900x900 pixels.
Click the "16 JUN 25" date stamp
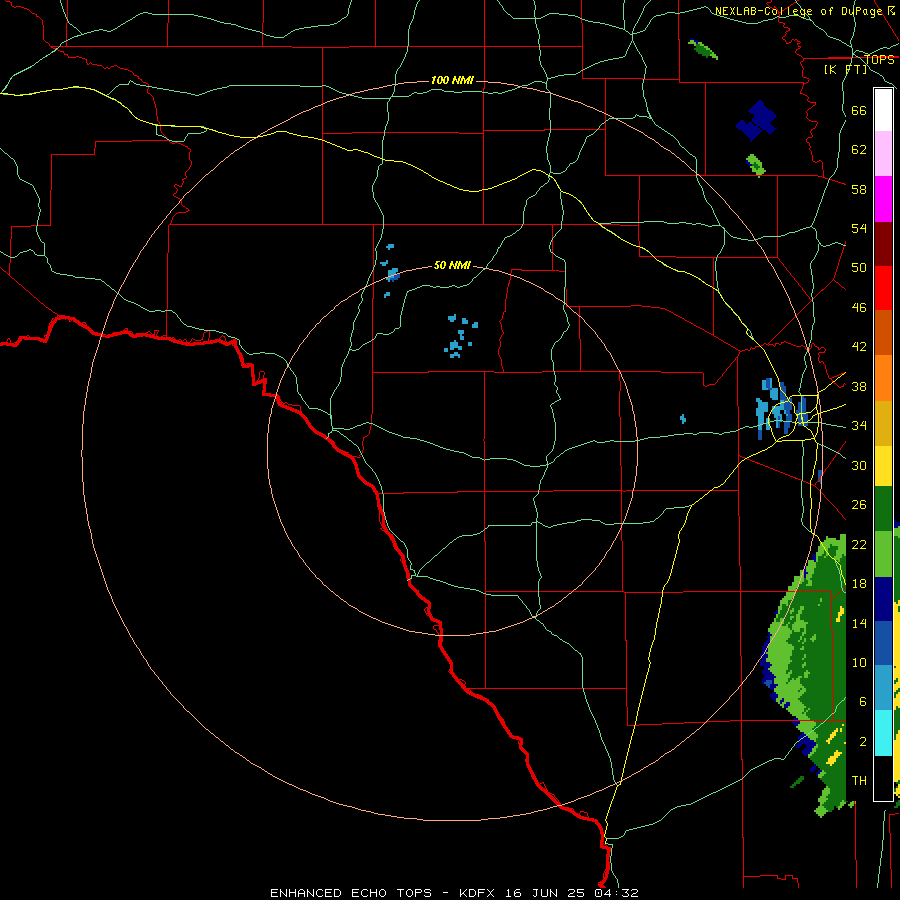pyautogui.click(x=543, y=893)
